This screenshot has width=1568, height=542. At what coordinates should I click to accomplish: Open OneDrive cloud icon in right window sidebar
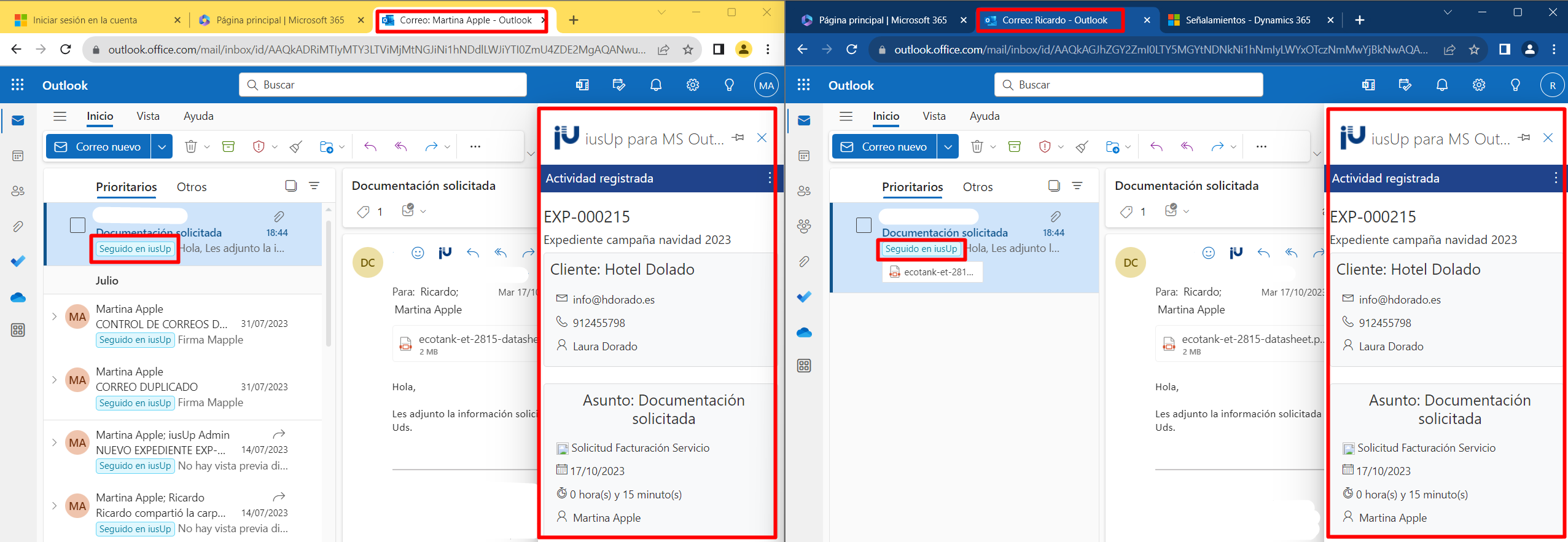tap(804, 332)
